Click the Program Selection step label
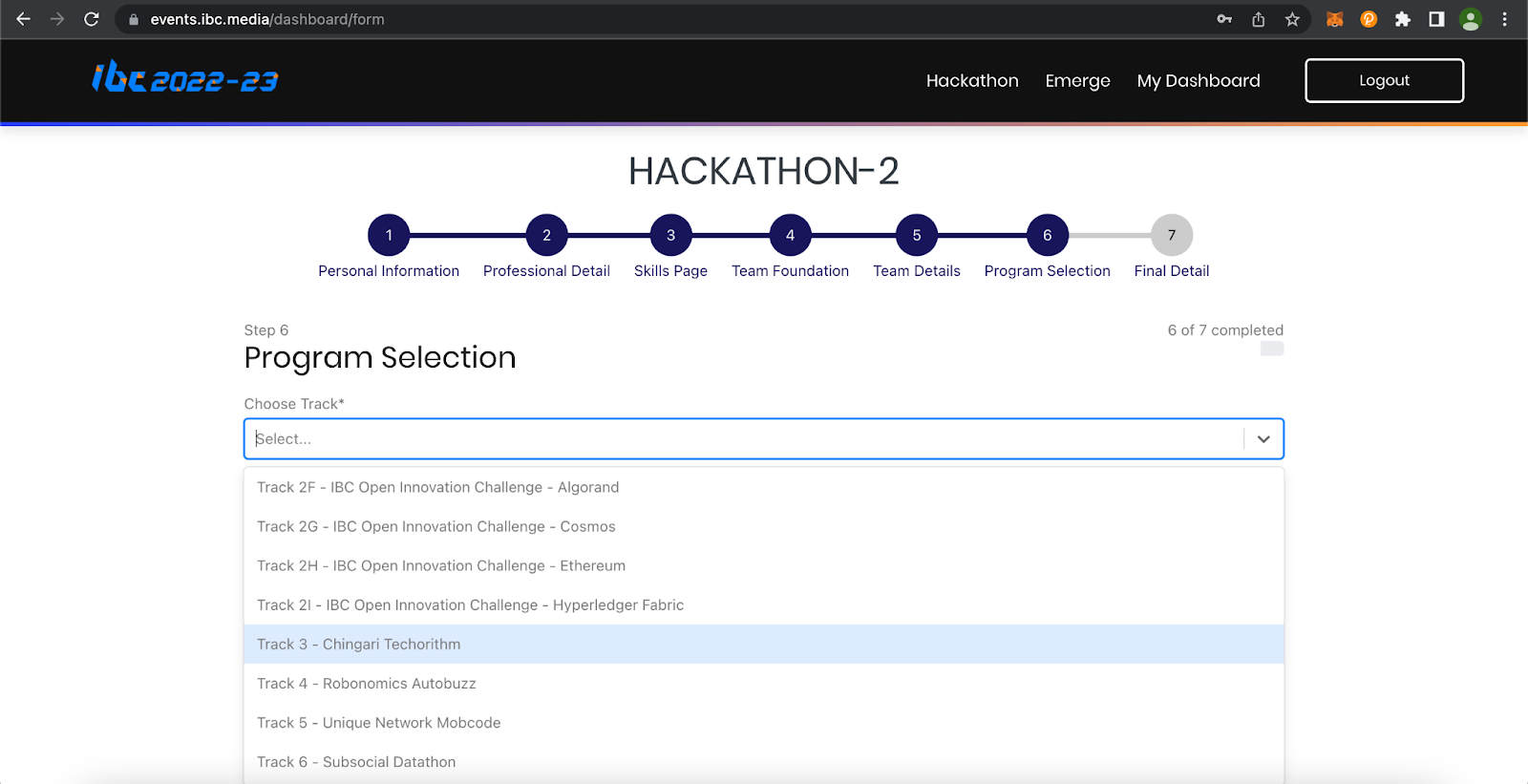1528x784 pixels. pos(1048,271)
